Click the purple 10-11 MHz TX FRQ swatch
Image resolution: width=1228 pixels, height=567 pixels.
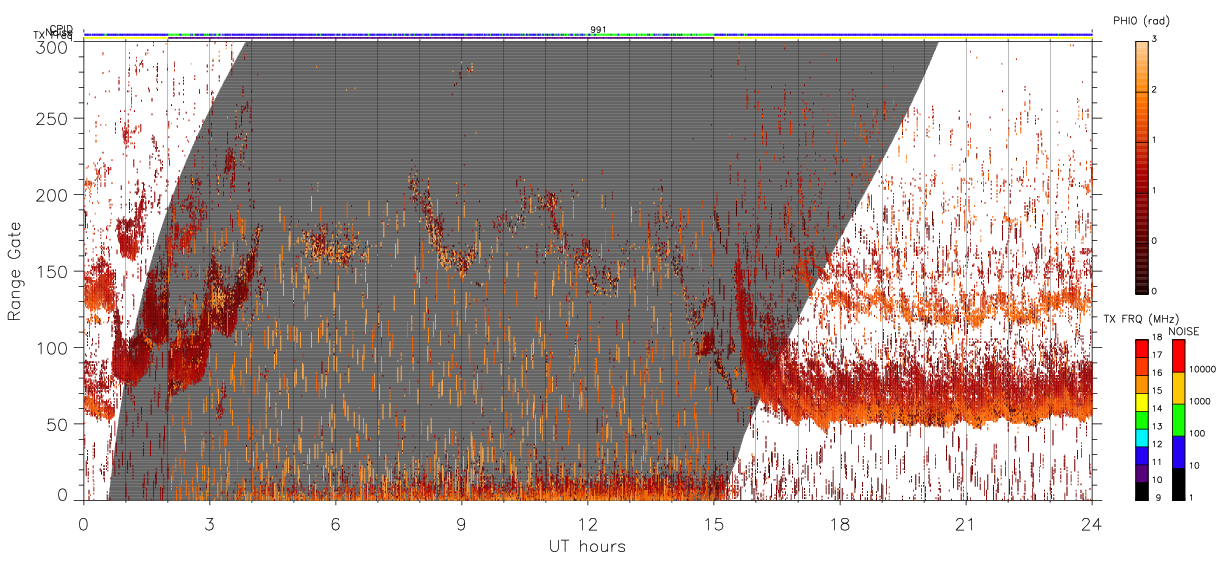1141,471
